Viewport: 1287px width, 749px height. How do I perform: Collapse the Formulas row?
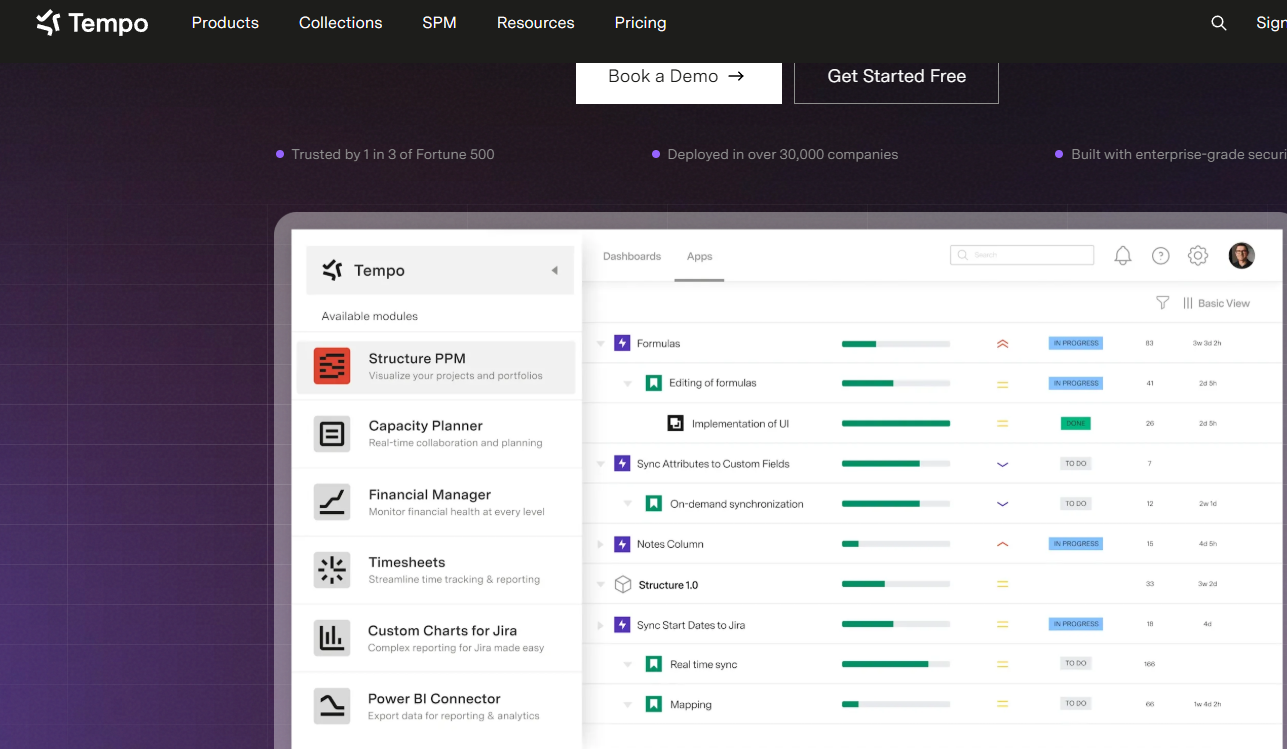pos(601,344)
